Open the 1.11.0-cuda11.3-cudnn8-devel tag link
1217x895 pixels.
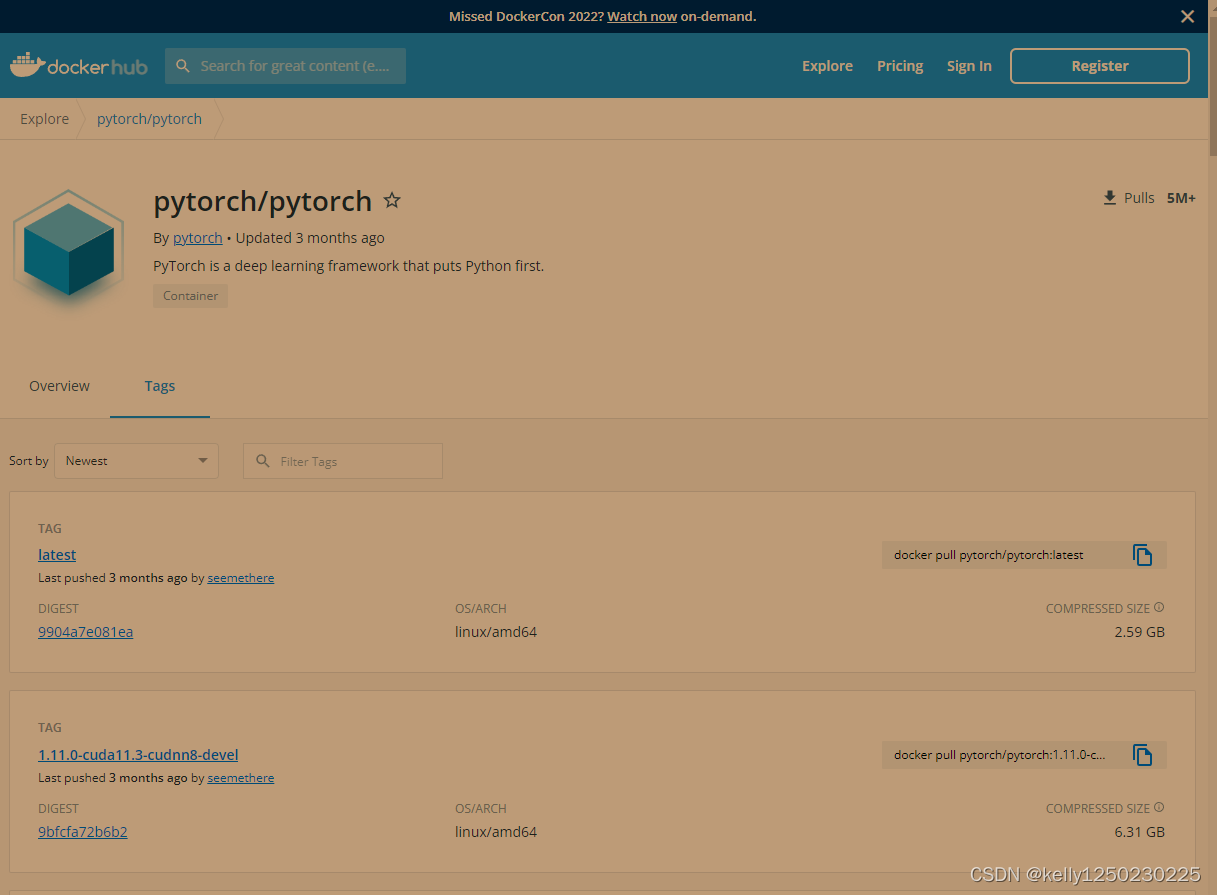click(138, 755)
